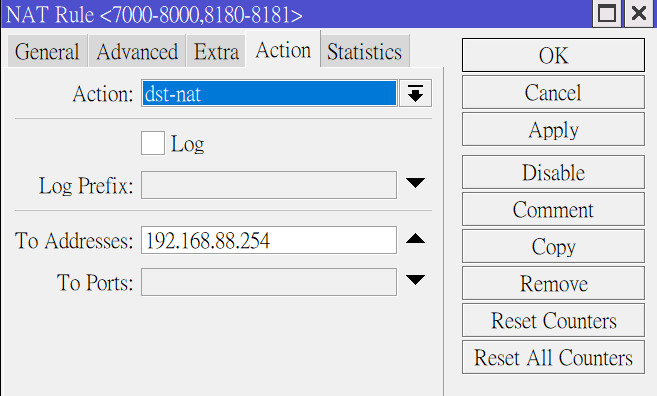Image resolution: width=657 pixels, height=396 pixels.
Task: Open the Advanced tab
Action: click(137, 51)
